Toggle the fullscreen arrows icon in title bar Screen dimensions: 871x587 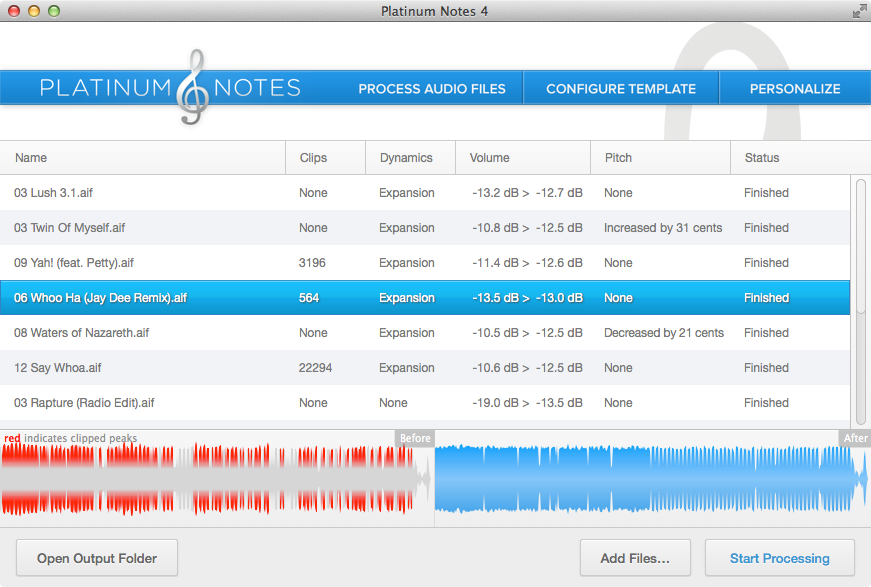pos(859,11)
